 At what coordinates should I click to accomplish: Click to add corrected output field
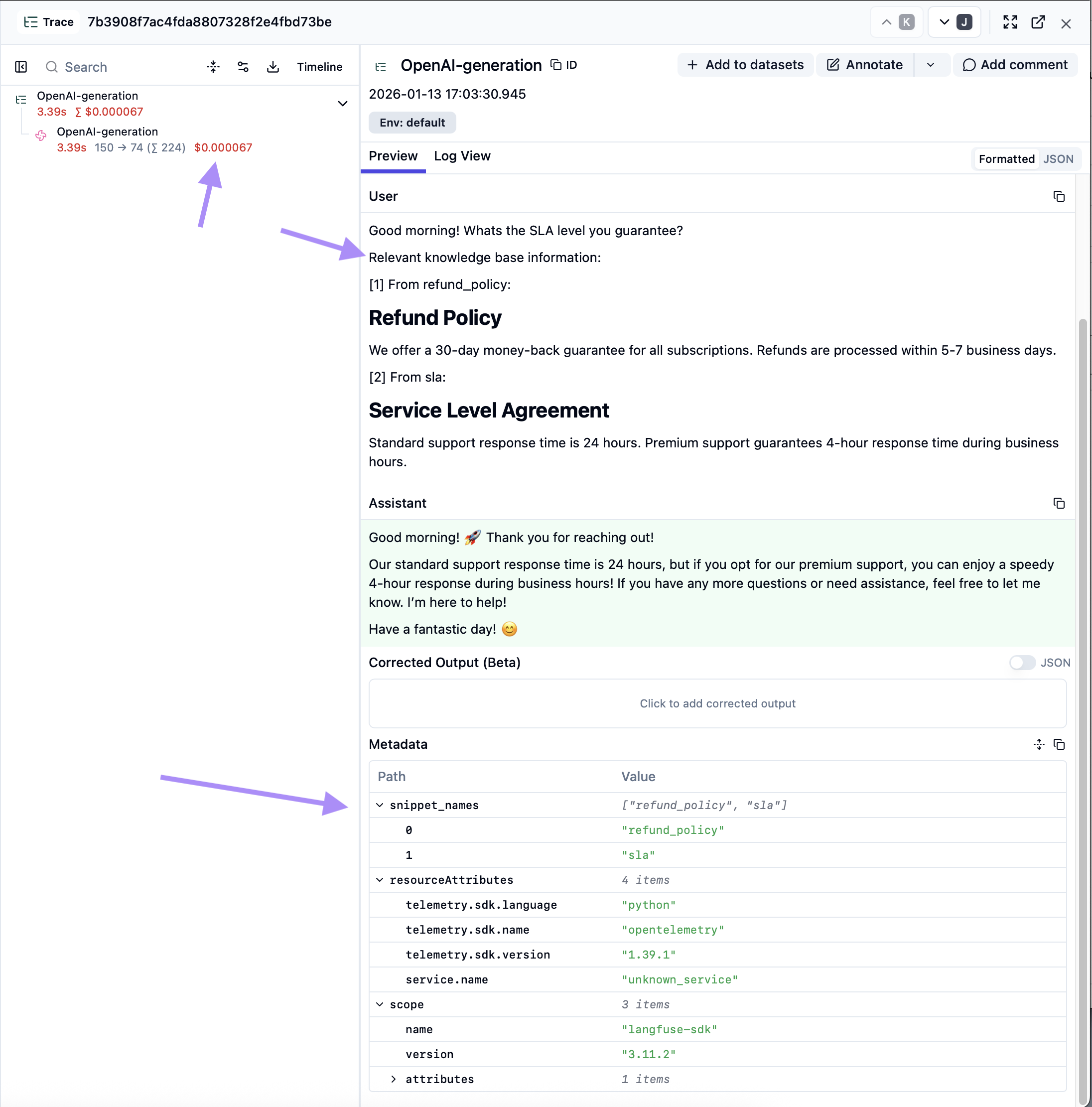point(717,703)
